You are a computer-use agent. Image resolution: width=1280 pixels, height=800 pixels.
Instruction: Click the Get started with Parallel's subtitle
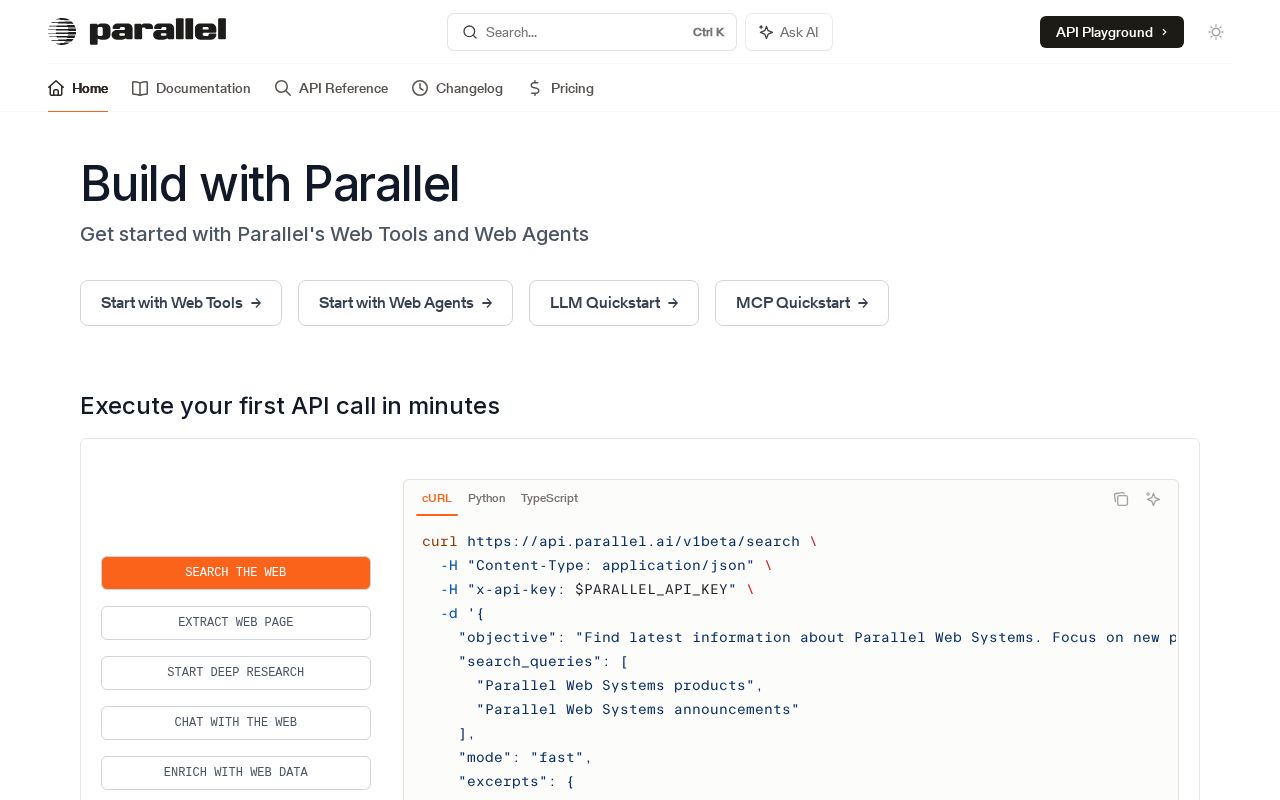pos(334,234)
